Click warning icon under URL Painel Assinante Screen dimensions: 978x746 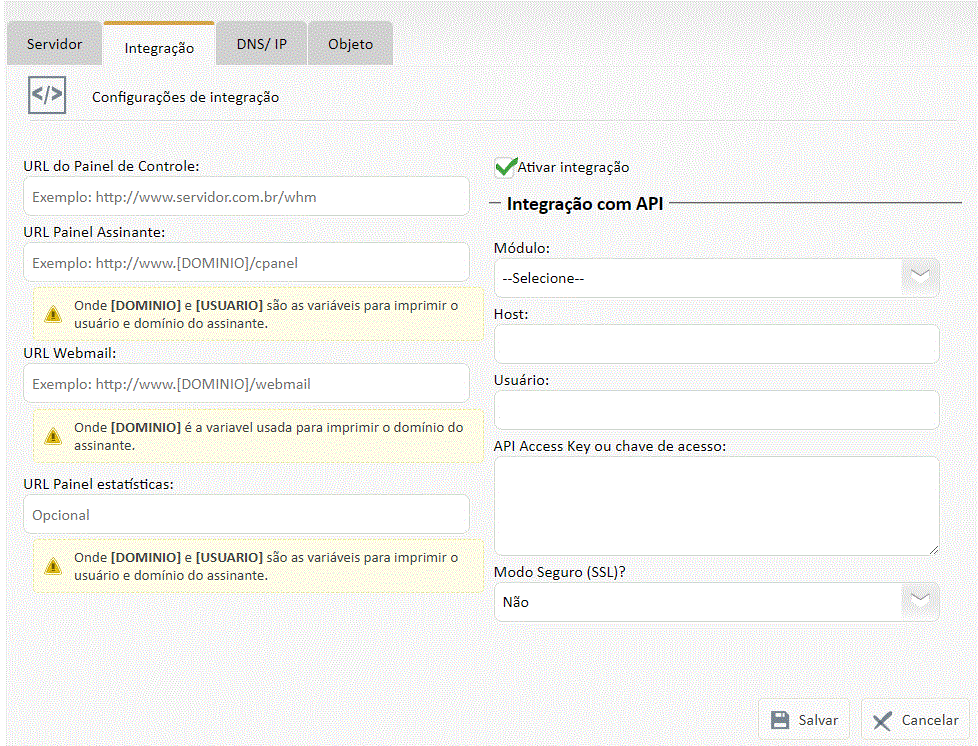52,314
